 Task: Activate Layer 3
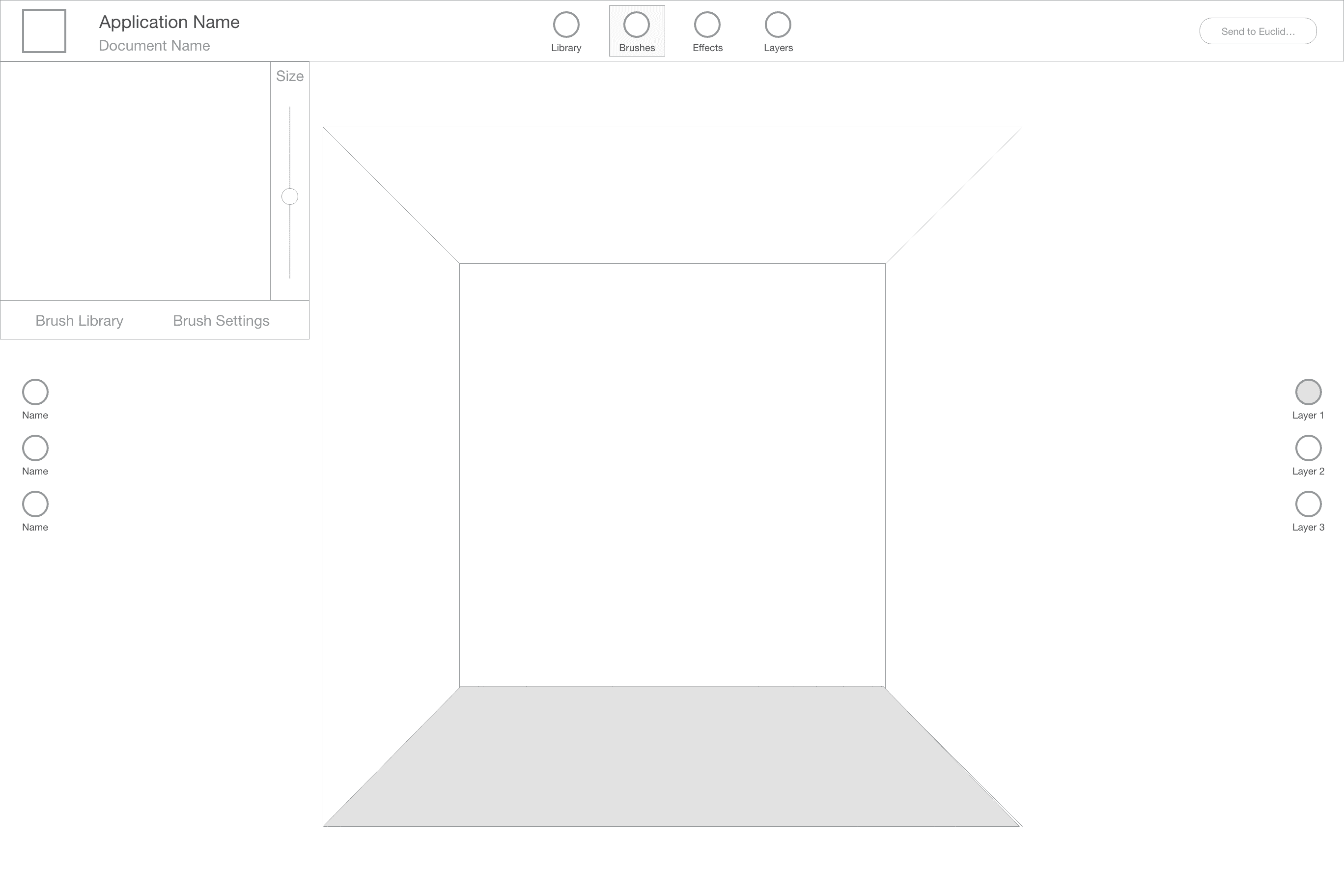[x=1309, y=504]
